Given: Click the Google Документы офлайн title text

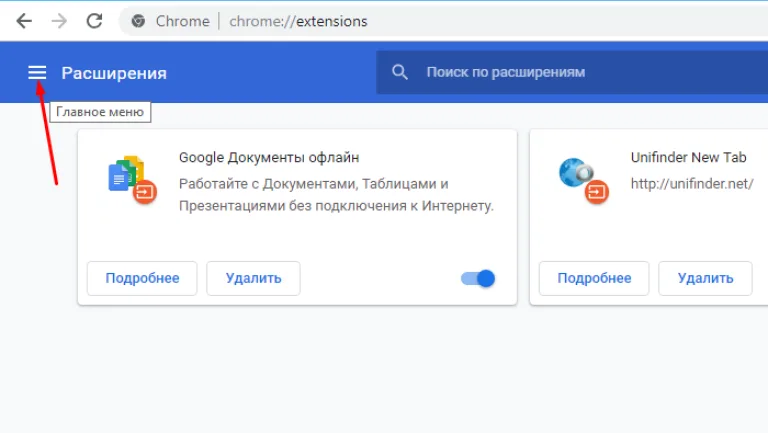Looking at the screenshot, I should 269,158.
